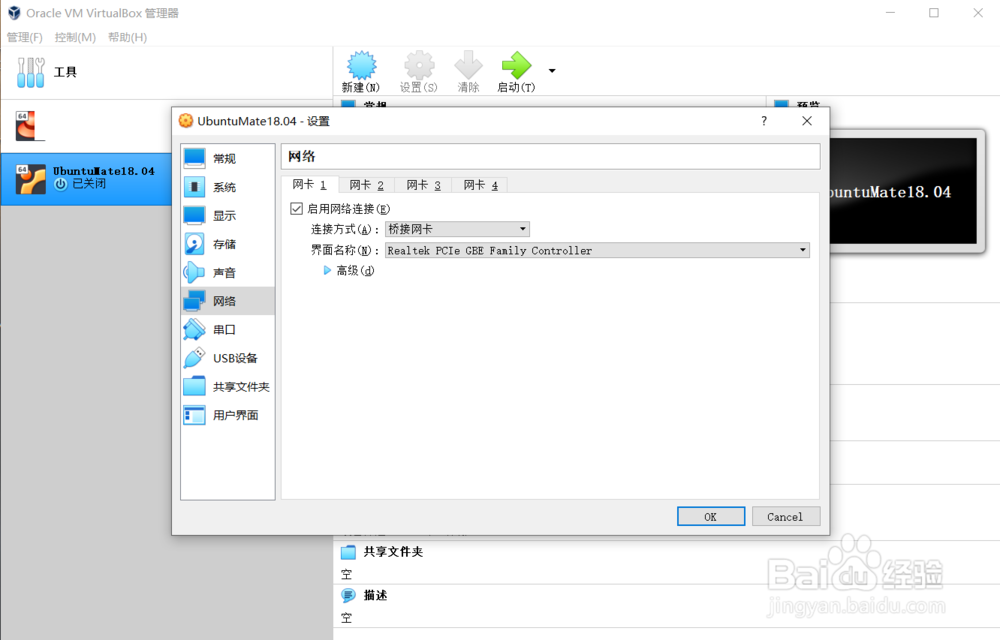The height and width of the screenshot is (640, 1000).
Task: Open the 用户界面 (User Interface) settings category
Action: 227,415
